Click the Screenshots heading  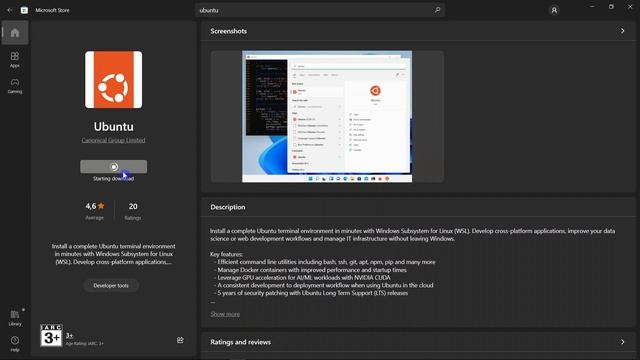(229, 31)
